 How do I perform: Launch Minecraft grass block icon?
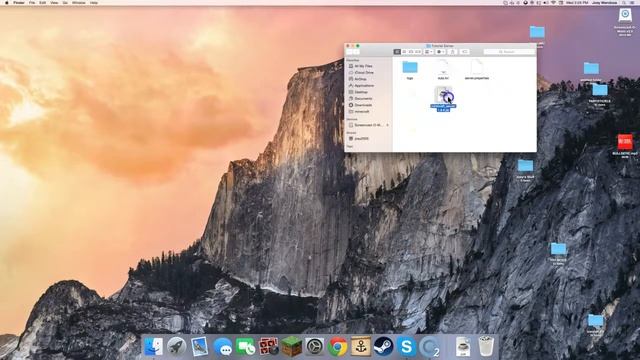coord(291,347)
